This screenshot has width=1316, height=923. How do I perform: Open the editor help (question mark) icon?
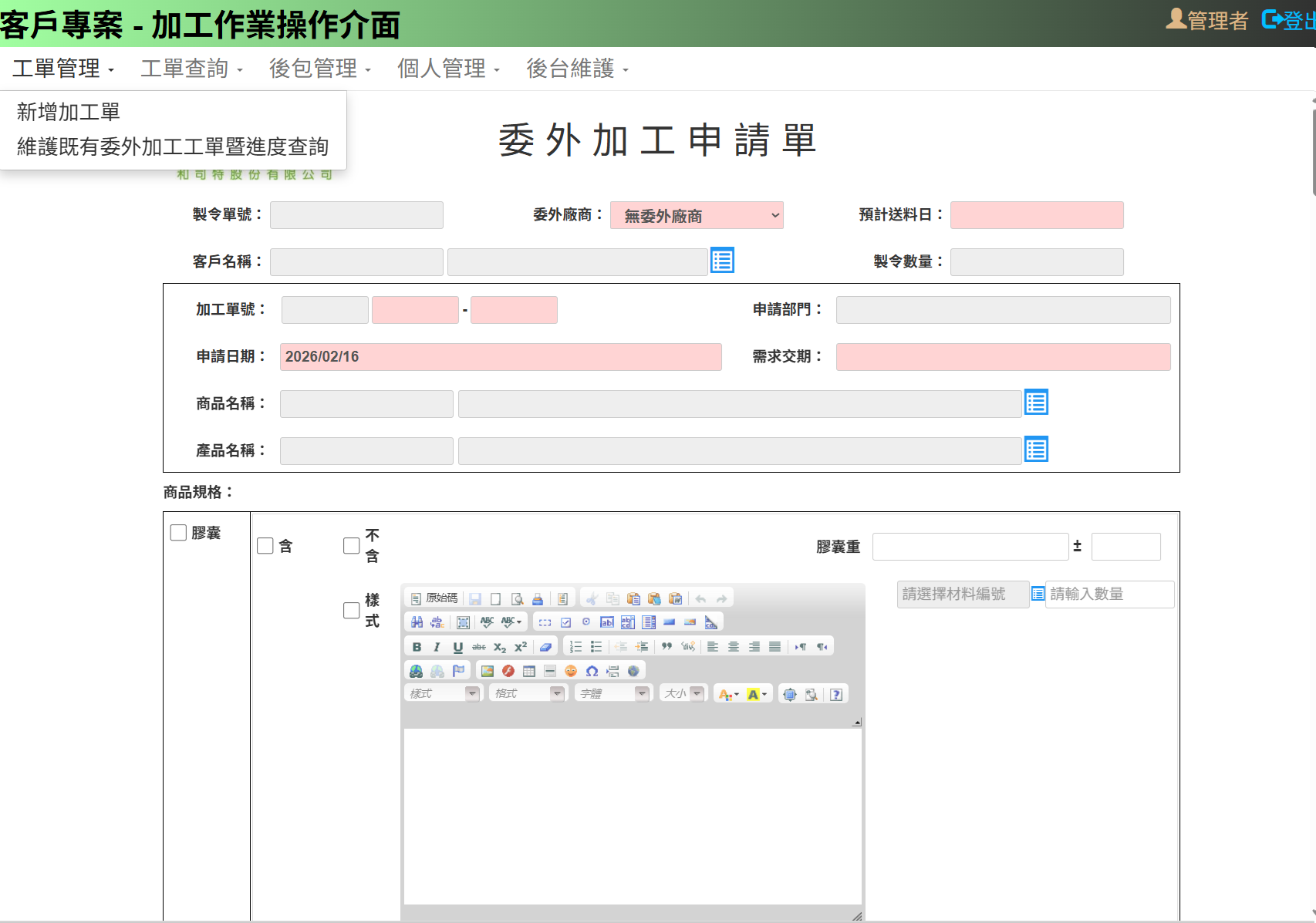click(x=836, y=694)
